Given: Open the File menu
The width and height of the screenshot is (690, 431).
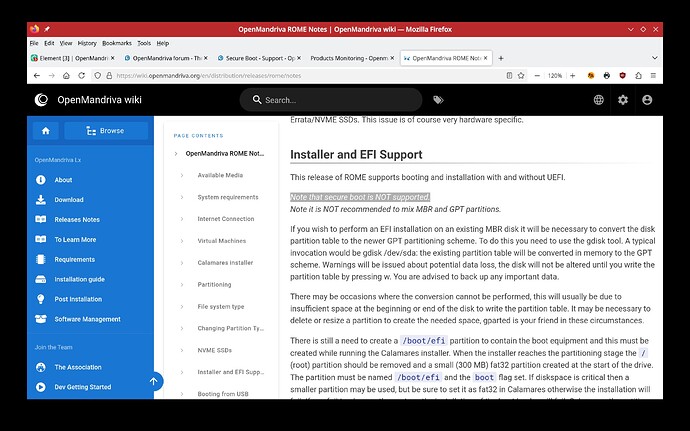Looking at the screenshot, I should tap(34, 43).
